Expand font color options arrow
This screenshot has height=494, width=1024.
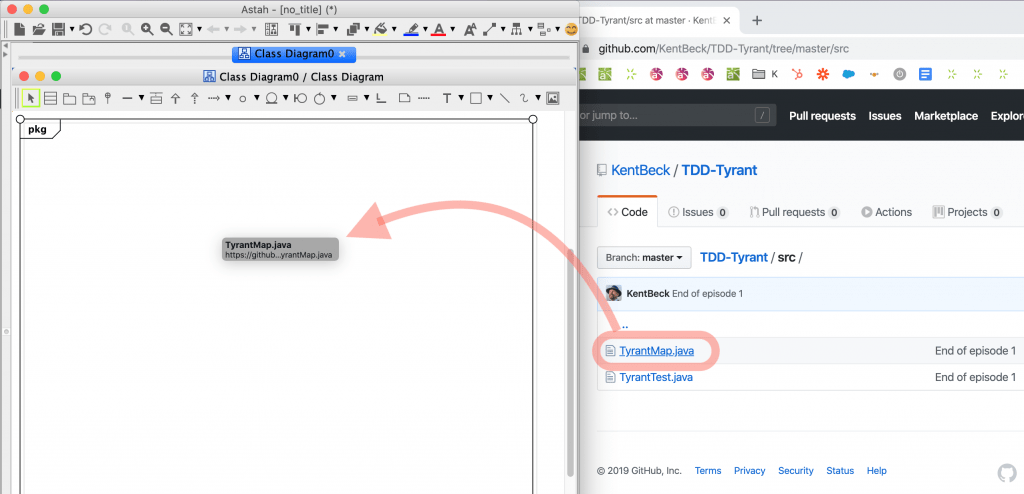pyautogui.click(x=452, y=29)
